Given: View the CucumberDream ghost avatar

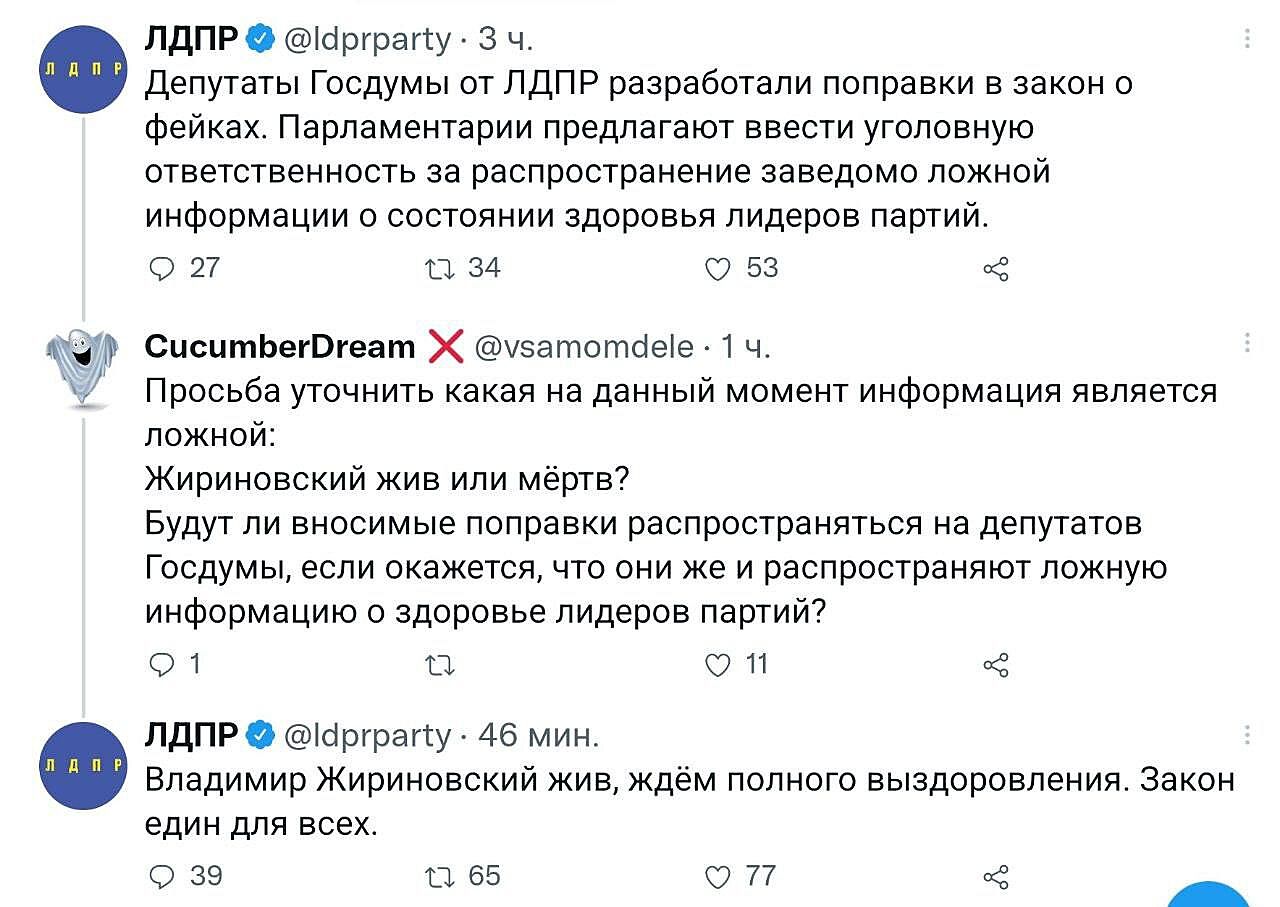Looking at the screenshot, I should pos(82,366).
